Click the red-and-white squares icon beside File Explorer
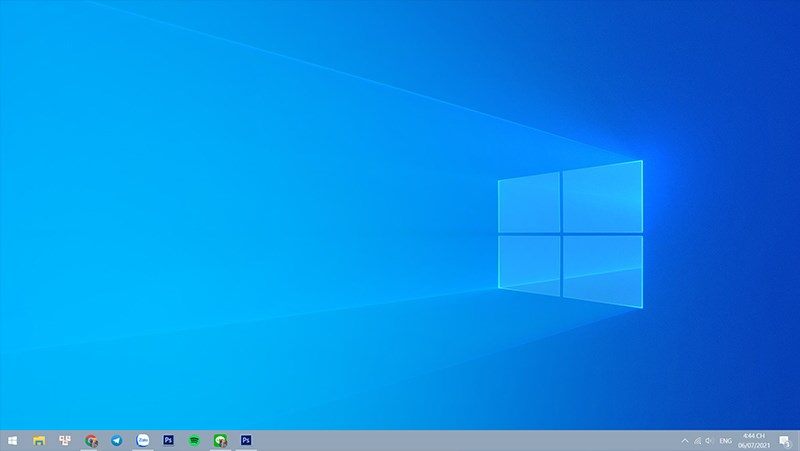 [x=65, y=440]
